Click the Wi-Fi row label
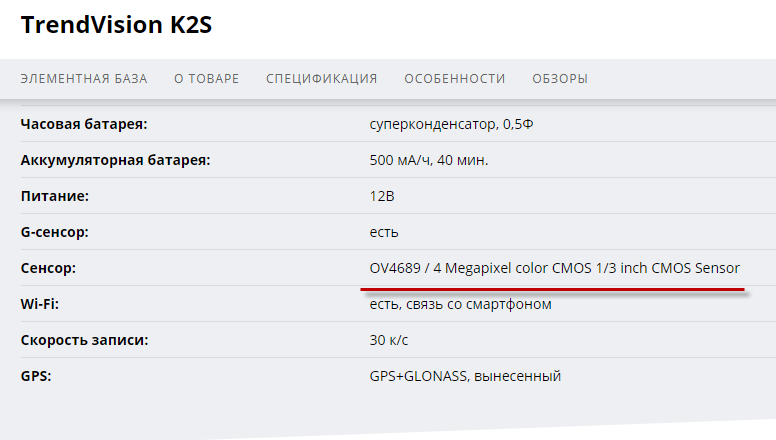Screen dimensions: 776x440 pos(41,304)
